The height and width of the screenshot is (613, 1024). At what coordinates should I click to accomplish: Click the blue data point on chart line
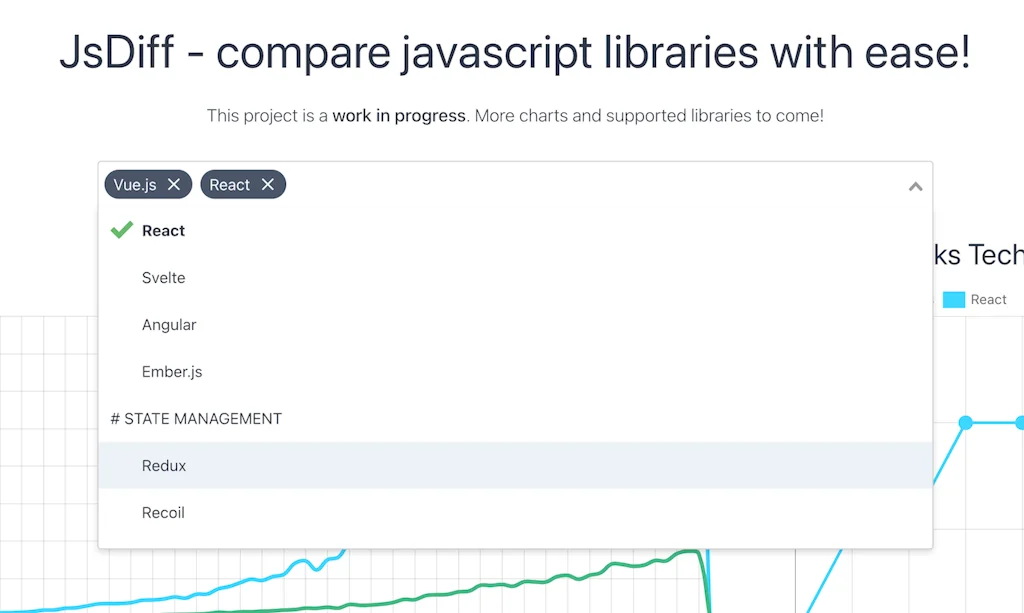tap(965, 423)
